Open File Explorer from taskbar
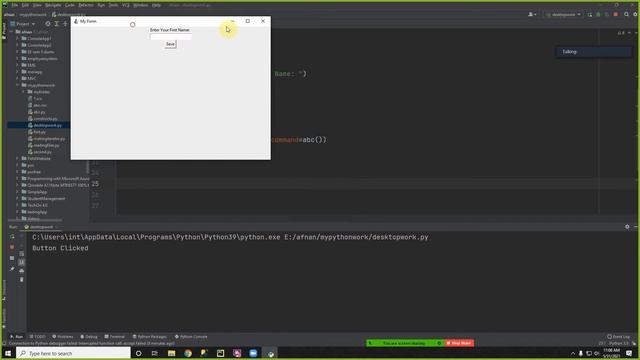This screenshot has height=360, width=640. coord(171,353)
